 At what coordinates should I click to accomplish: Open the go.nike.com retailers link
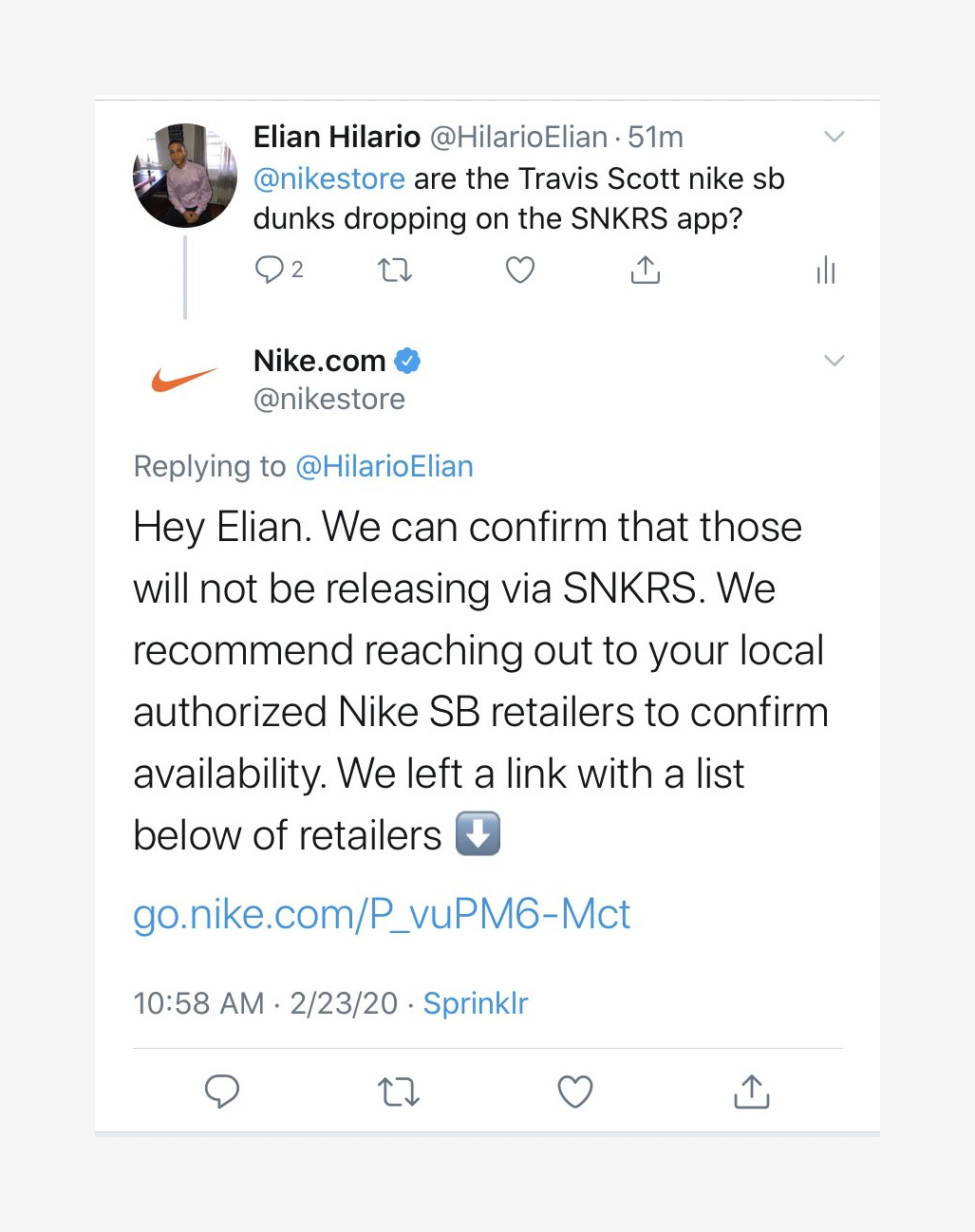coord(382,914)
